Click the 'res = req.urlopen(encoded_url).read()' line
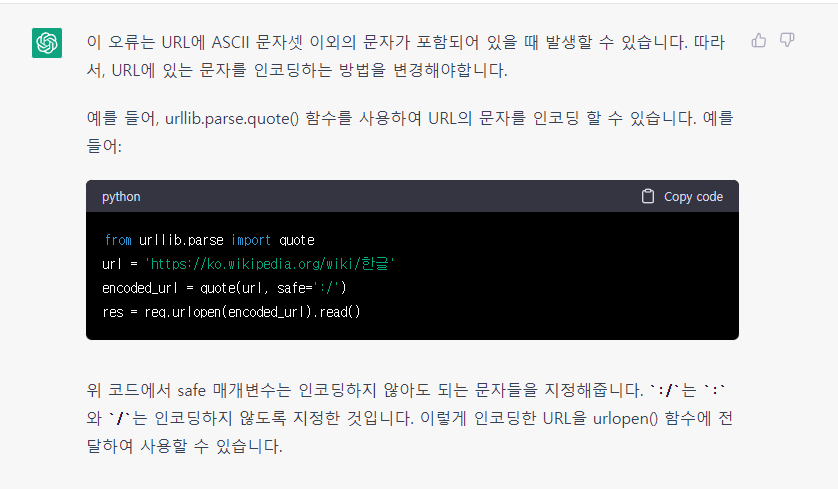 click(x=231, y=312)
